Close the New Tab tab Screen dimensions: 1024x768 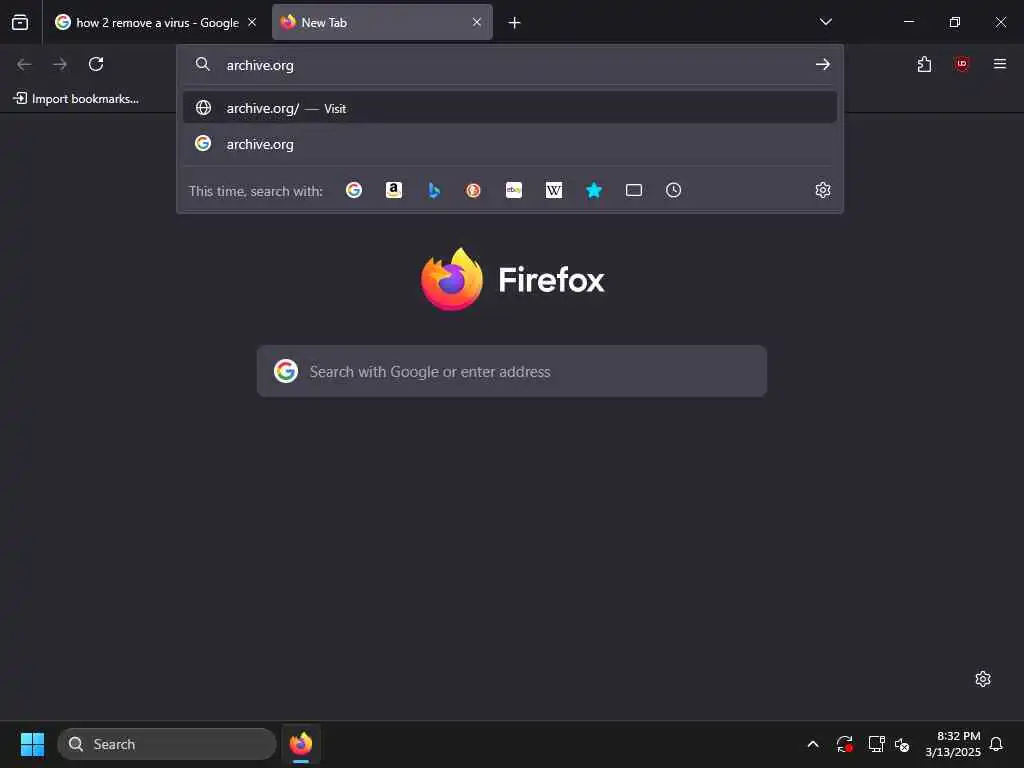477,22
